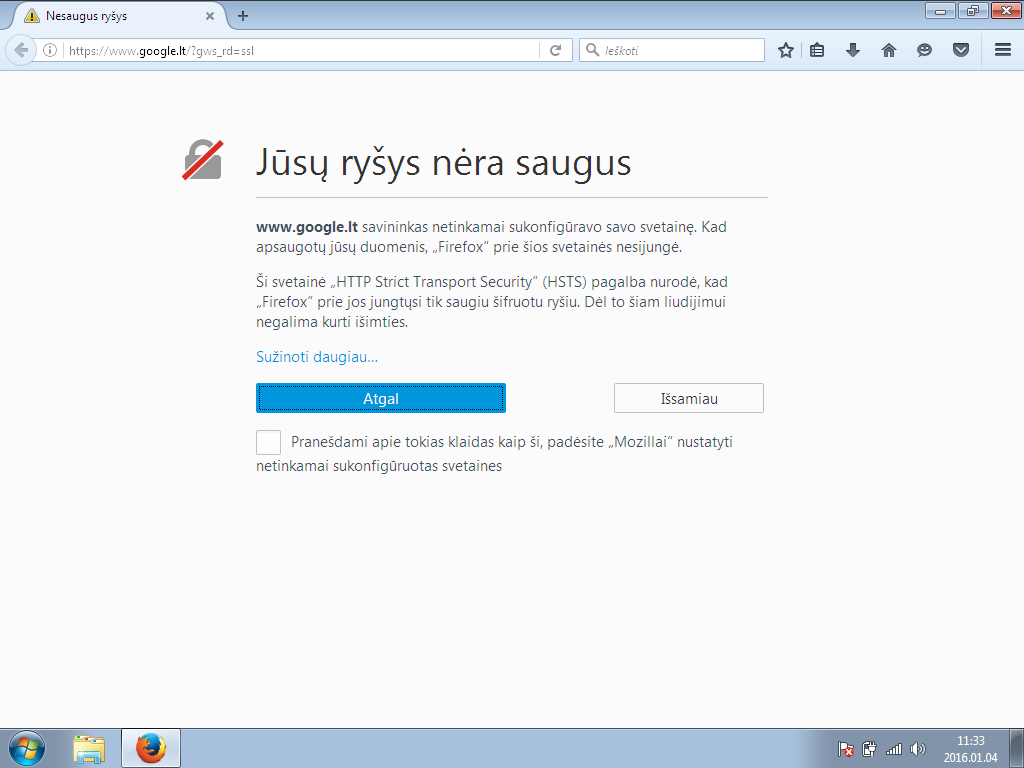
Task: Click the URL address bar field
Action: pos(300,50)
